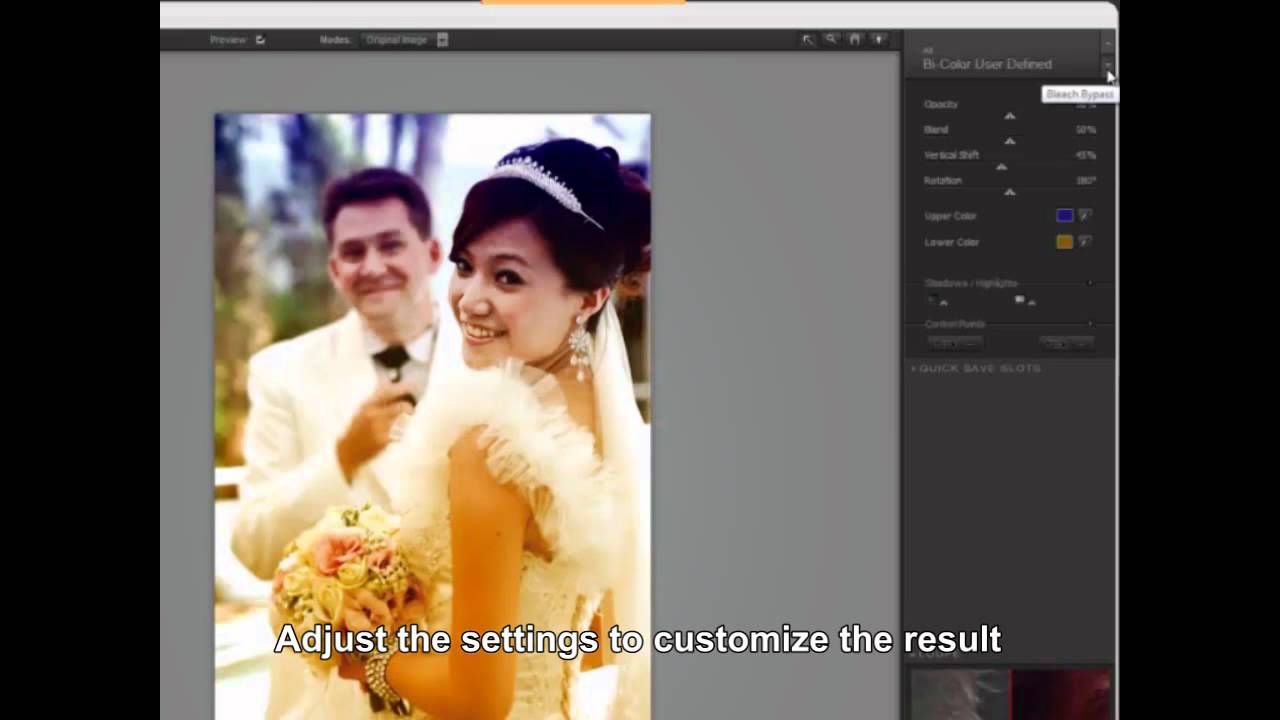Select the red-tinted preset thumbnail
Viewport: 1280px width, 720px height.
[1061, 695]
